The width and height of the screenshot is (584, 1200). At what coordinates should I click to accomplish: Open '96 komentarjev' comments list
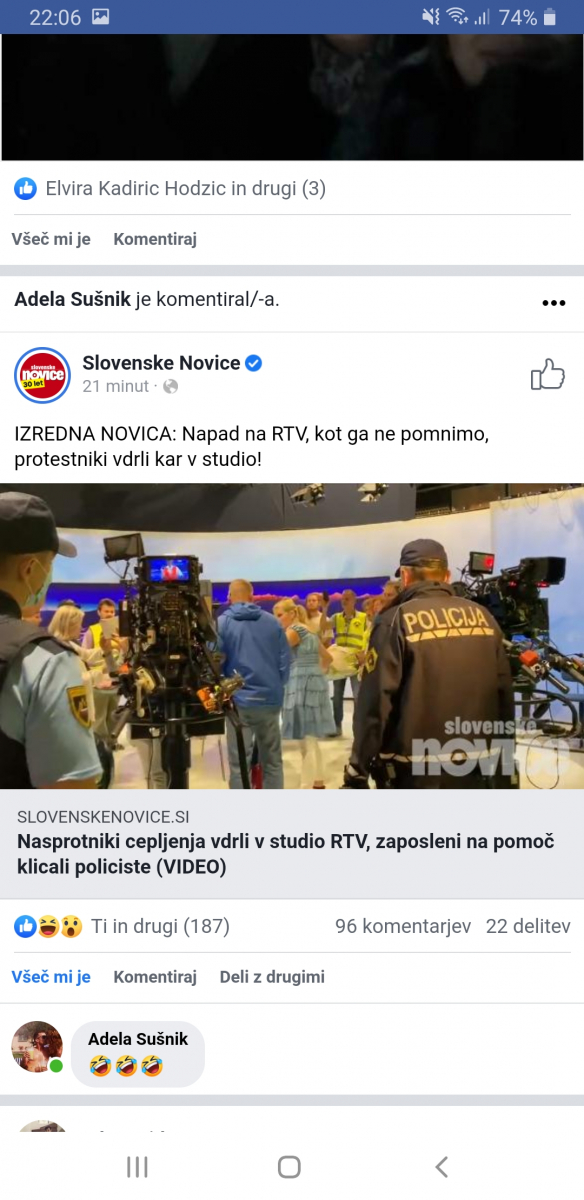pos(403,927)
